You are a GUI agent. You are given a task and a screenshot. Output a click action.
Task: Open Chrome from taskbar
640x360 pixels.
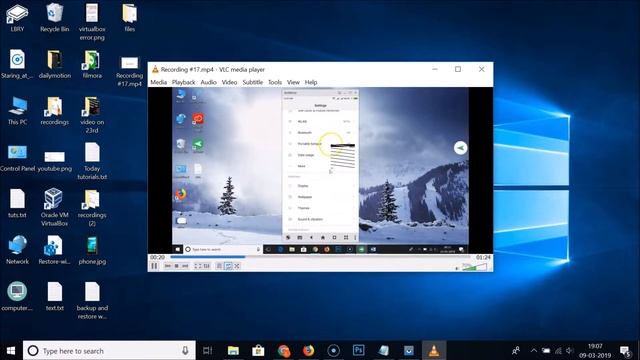click(x=284, y=351)
